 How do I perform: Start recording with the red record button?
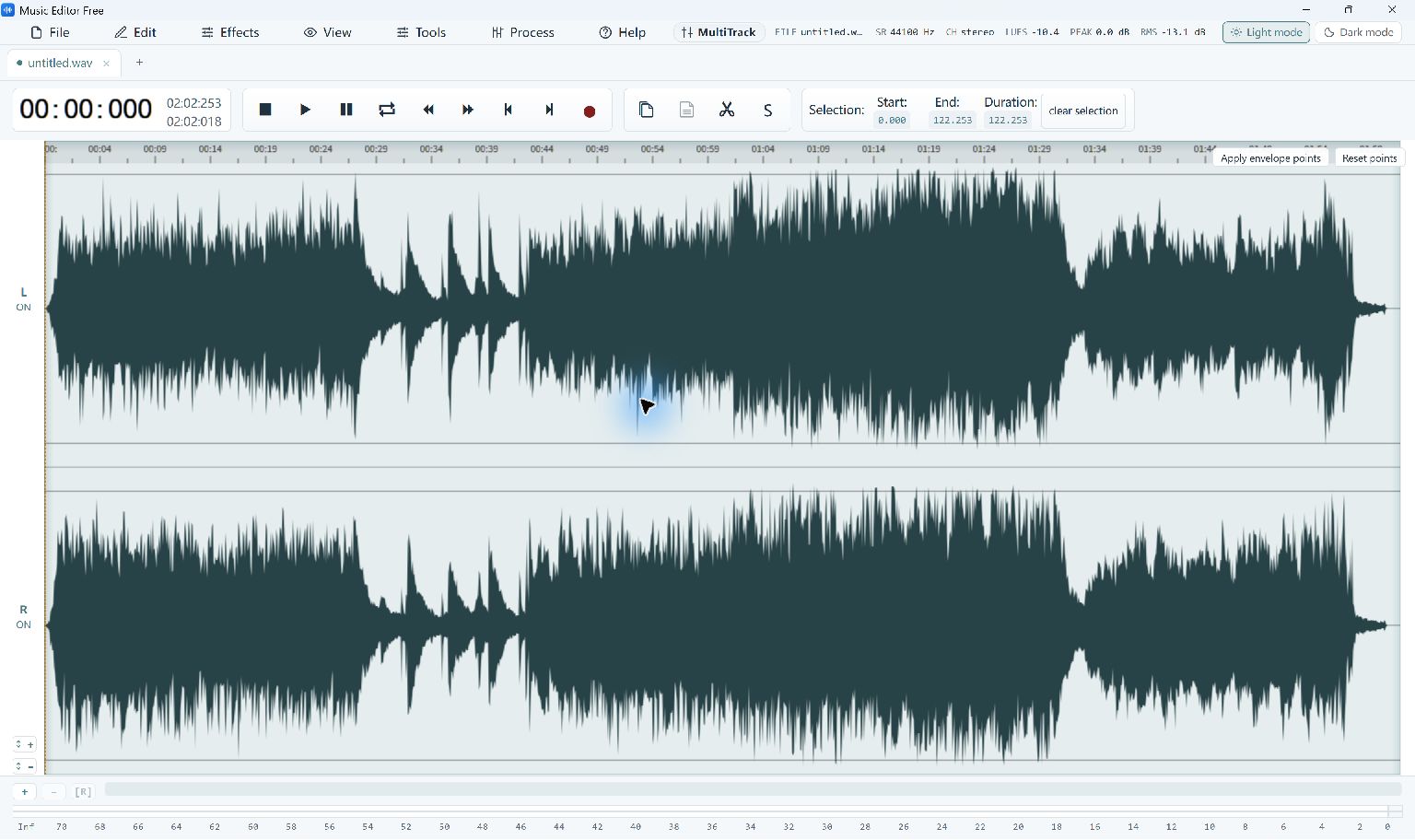pos(590,111)
